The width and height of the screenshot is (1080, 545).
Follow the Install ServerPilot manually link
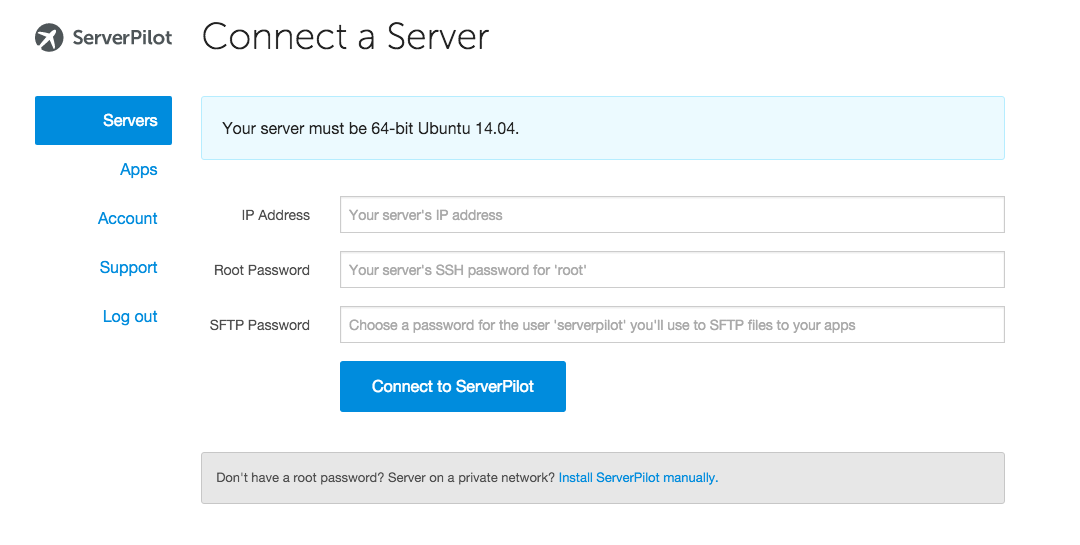pyautogui.click(x=638, y=477)
